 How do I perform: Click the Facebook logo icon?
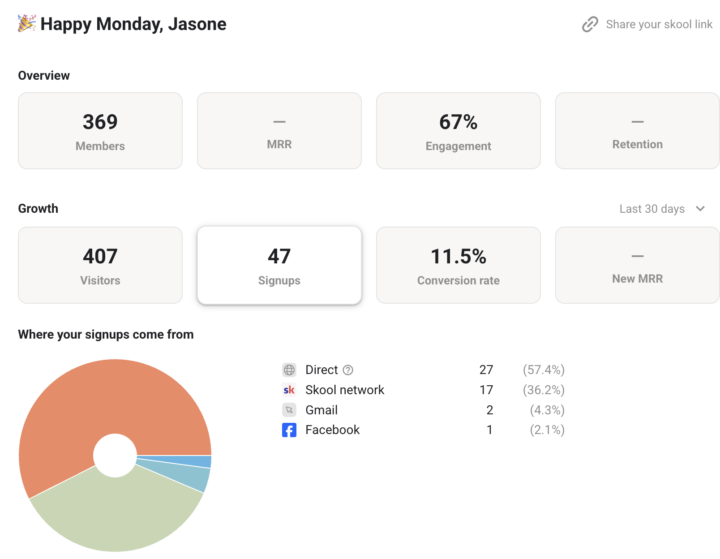click(x=289, y=430)
